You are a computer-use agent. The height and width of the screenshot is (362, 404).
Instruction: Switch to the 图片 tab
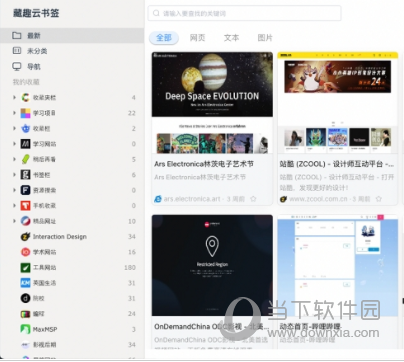tap(265, 38)
